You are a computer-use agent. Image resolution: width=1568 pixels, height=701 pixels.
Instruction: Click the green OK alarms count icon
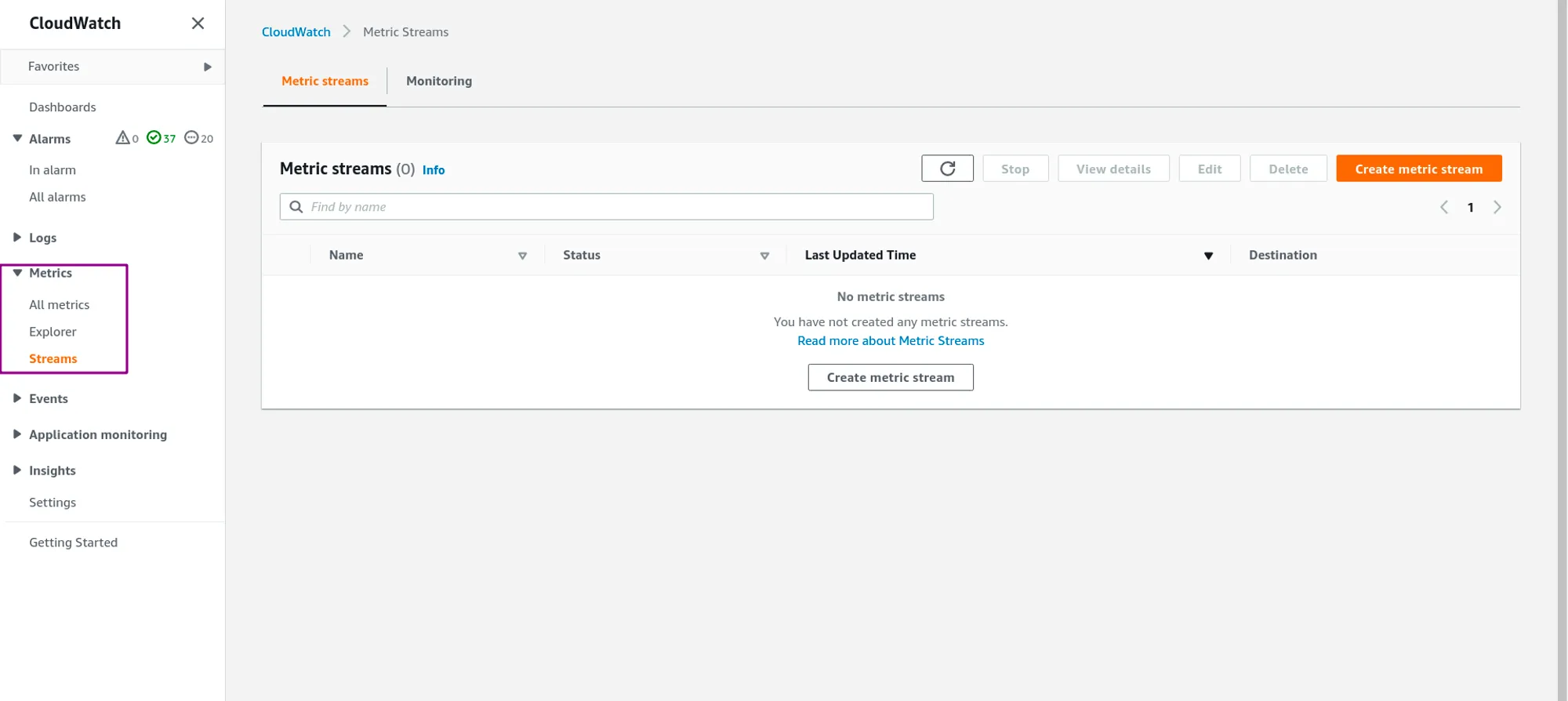(154, 138)
